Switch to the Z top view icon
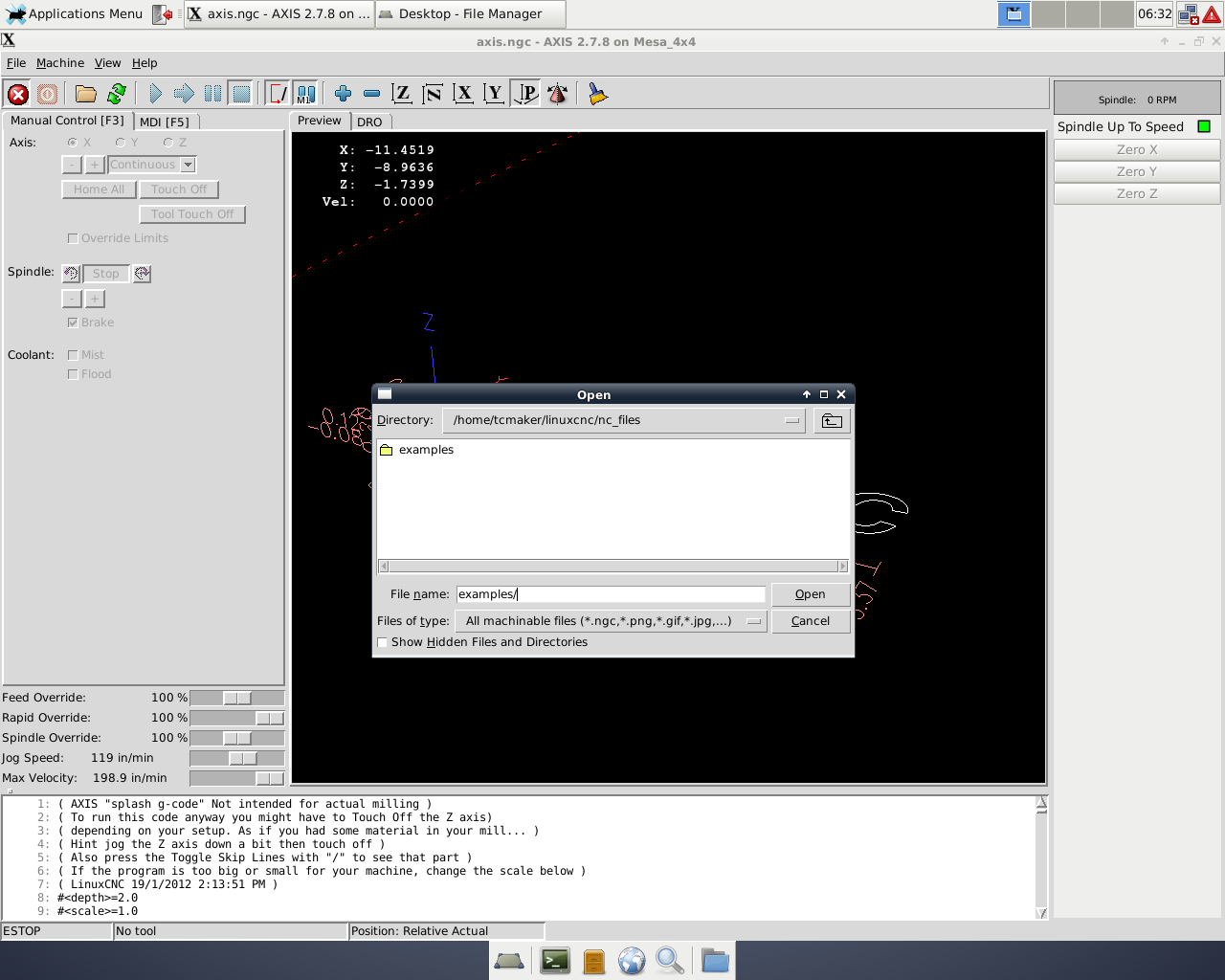The image size is (1225, 980). (402, 94)
